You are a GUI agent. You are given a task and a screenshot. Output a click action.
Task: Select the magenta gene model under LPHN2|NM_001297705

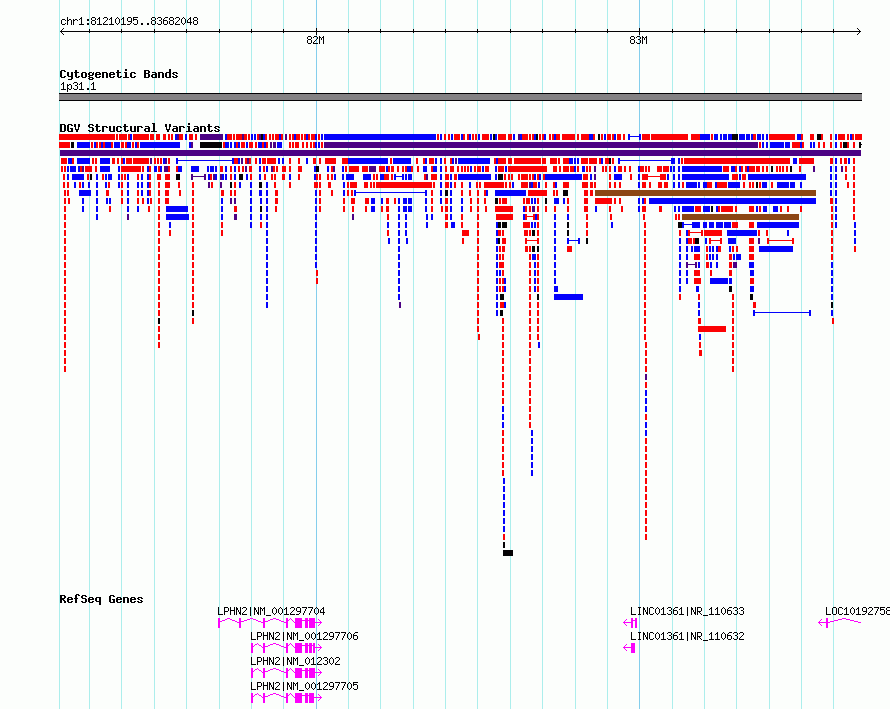click(287, 698)
